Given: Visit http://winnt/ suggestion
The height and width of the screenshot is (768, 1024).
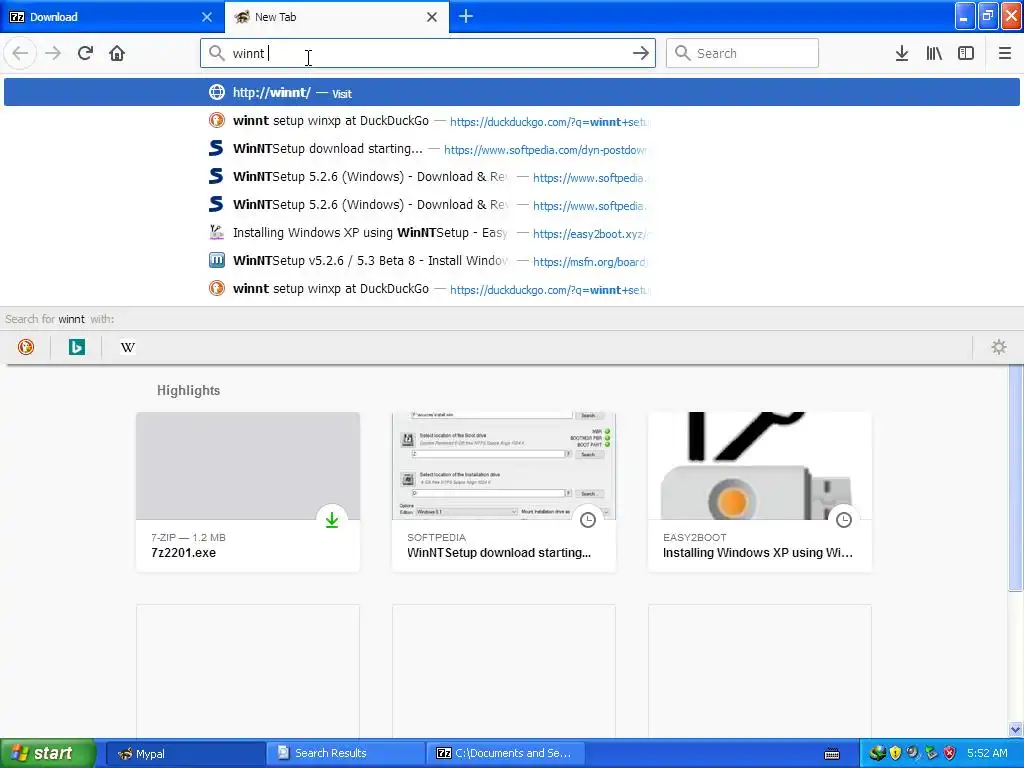Looking at the screenshot, I should click(x=511, y=92).
